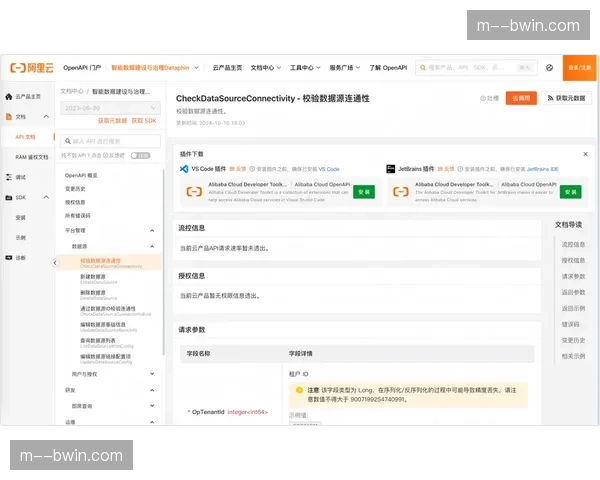Click the debug sliders icon in sidebar
This screenshot has width=600, height=480.
tap(9, 177)
